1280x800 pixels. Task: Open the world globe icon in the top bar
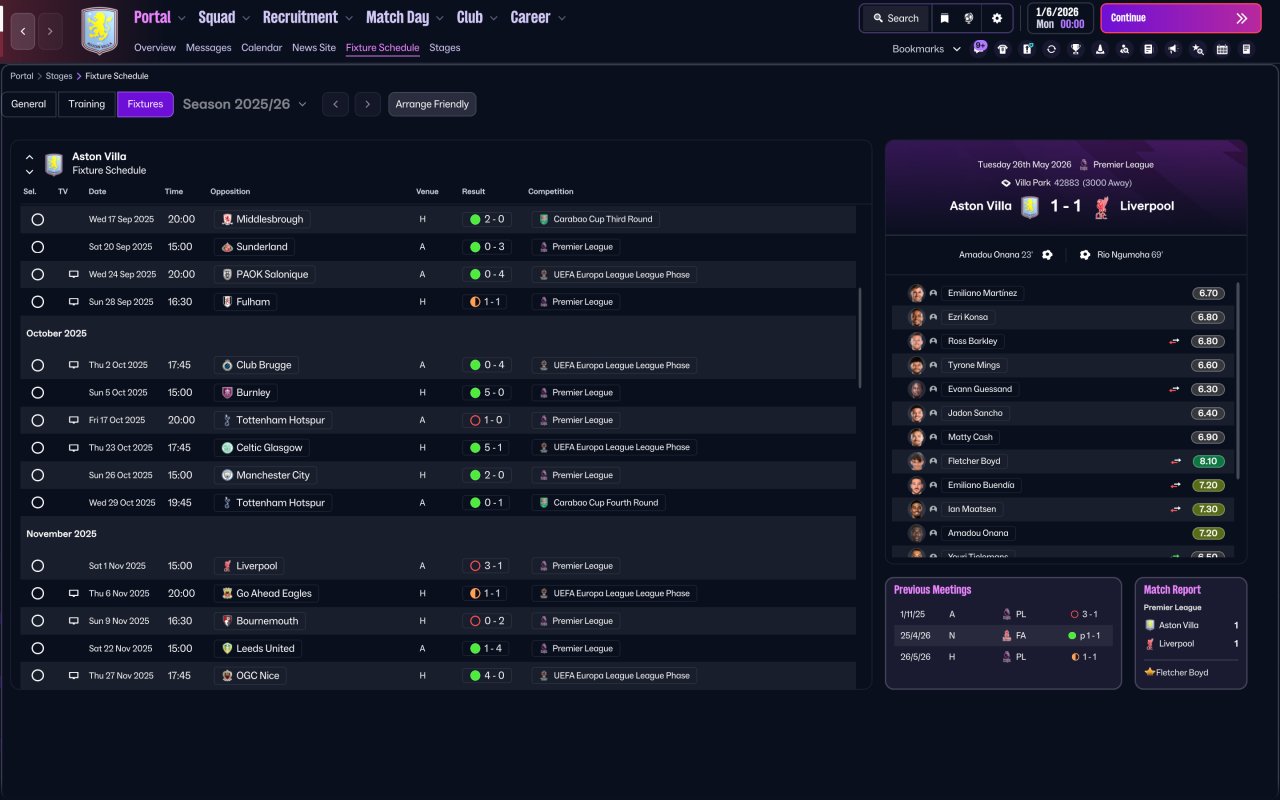coord(969,18)
